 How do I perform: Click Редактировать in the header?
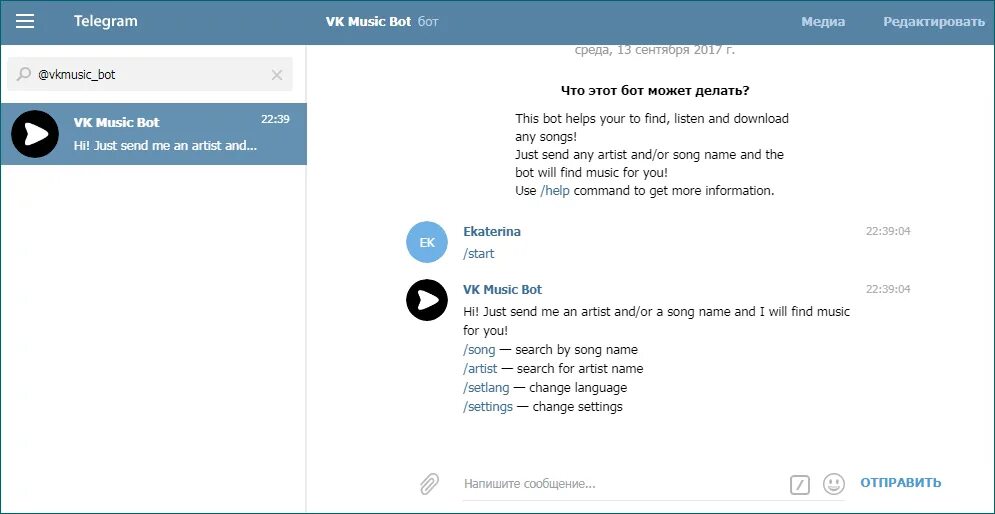(933, 22)
